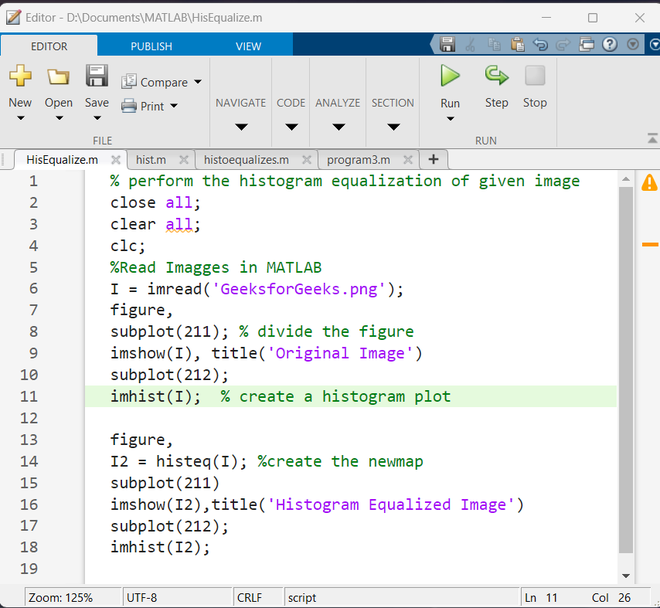Viewport: 660px width, 608px height.
Task: Run the script with the green arrow
Action: pyautogui.click(x=450, y=76)
